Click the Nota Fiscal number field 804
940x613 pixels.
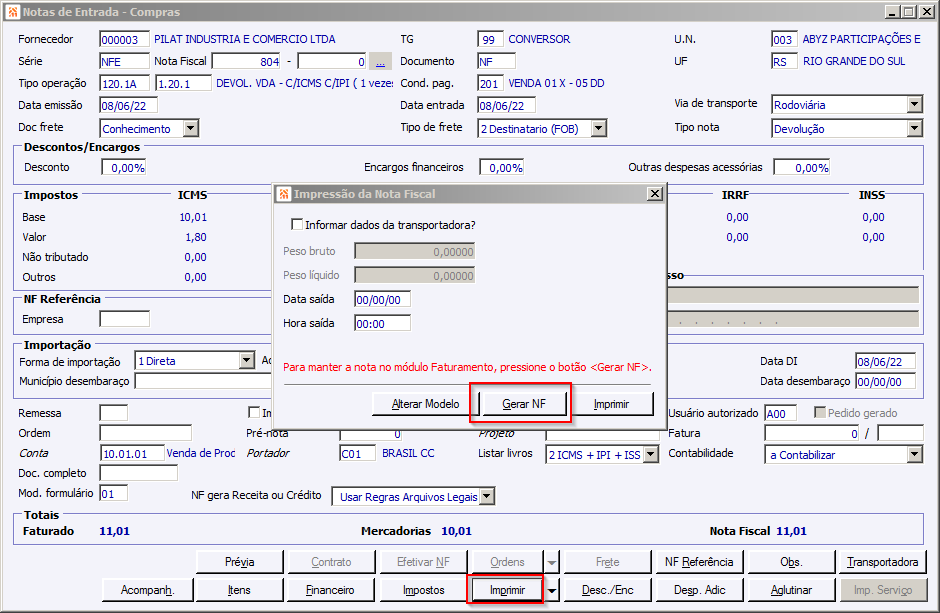[x=246, y=61]
